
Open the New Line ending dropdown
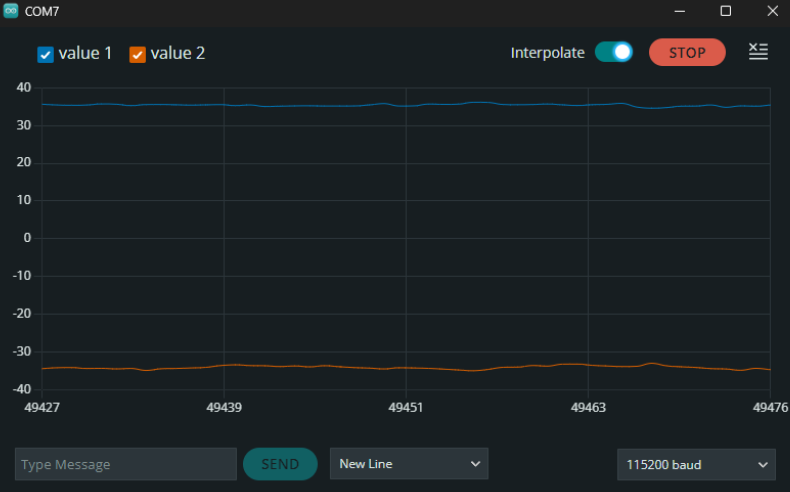pos(409,464)
